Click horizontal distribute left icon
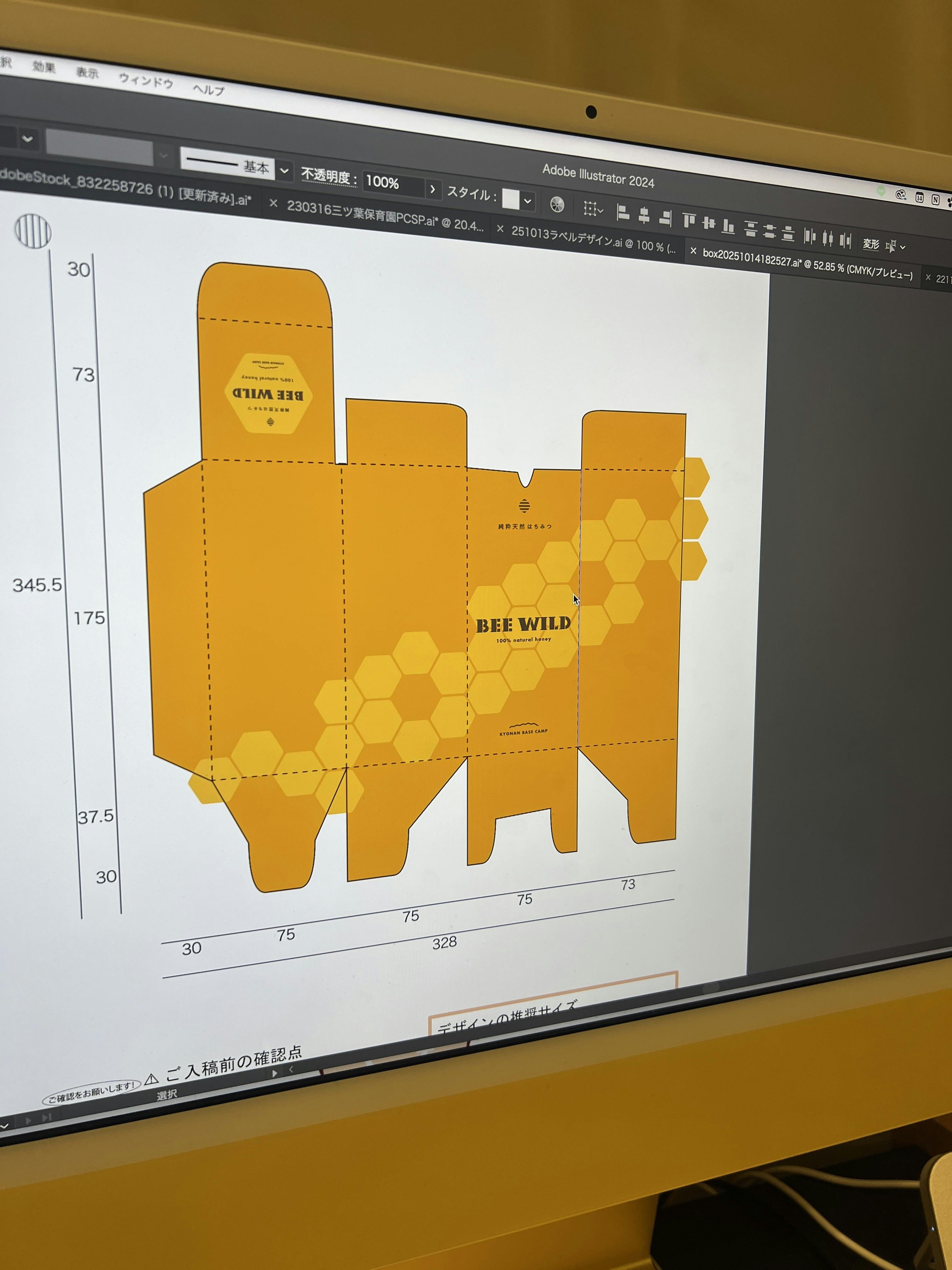The height and width of the screenshot is (1270, 952). click(x=809, y=236)
